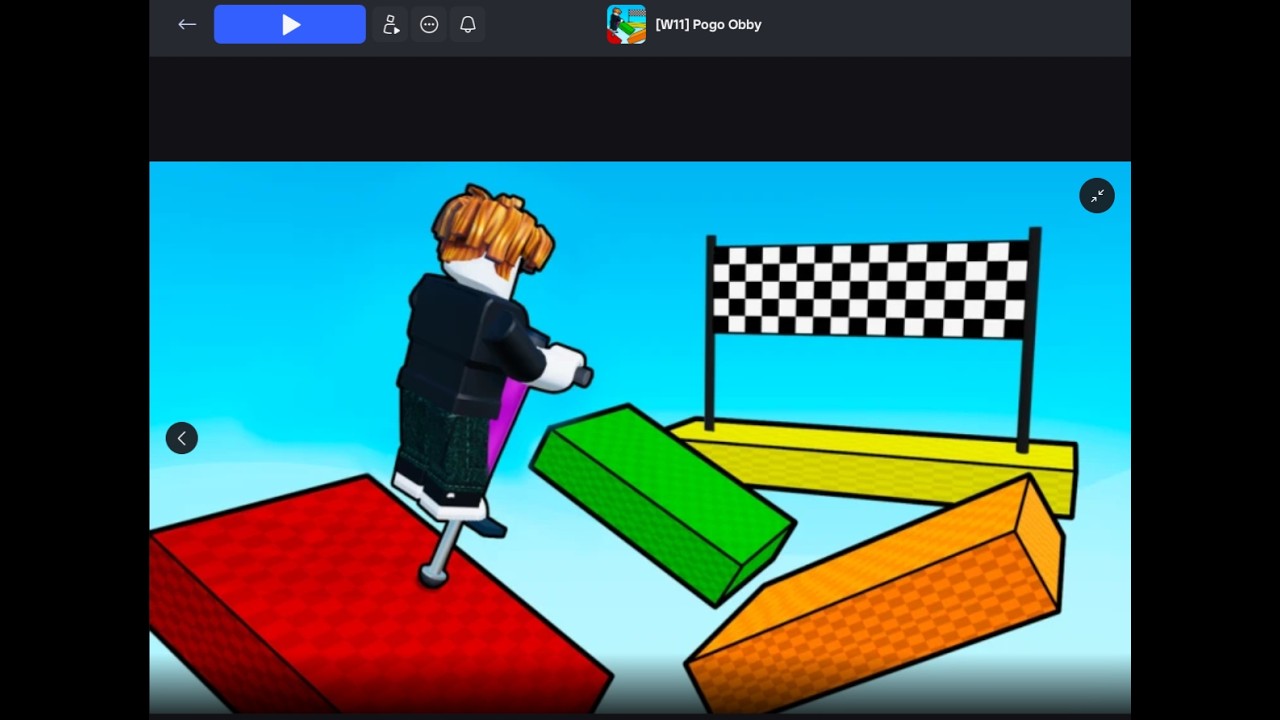Click the Pogo Obby game icon
This screenshot has width=1280, height=720.
(626, 25)
